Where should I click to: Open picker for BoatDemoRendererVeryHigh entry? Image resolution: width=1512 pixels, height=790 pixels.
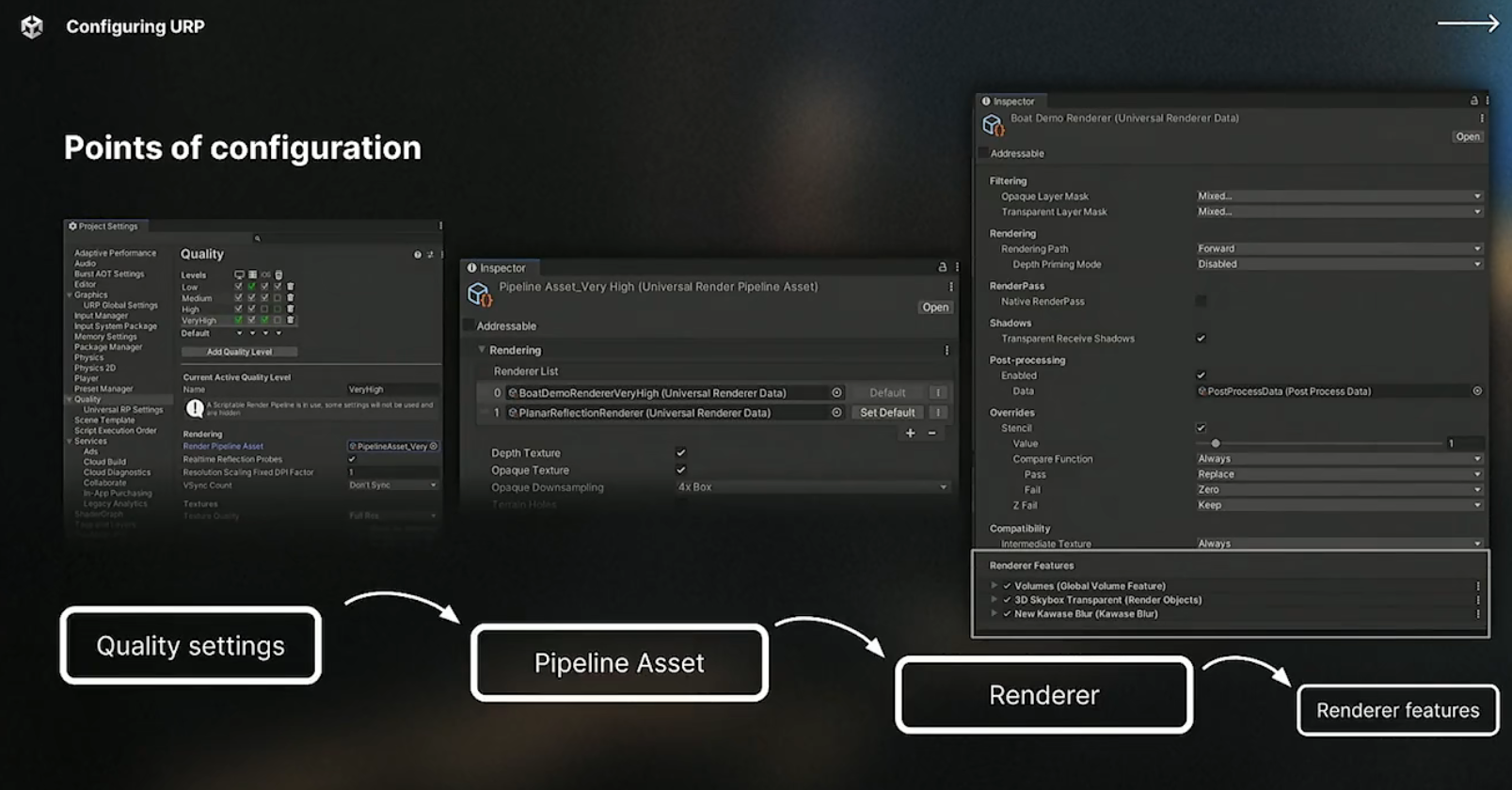click(x=836, y=393)
